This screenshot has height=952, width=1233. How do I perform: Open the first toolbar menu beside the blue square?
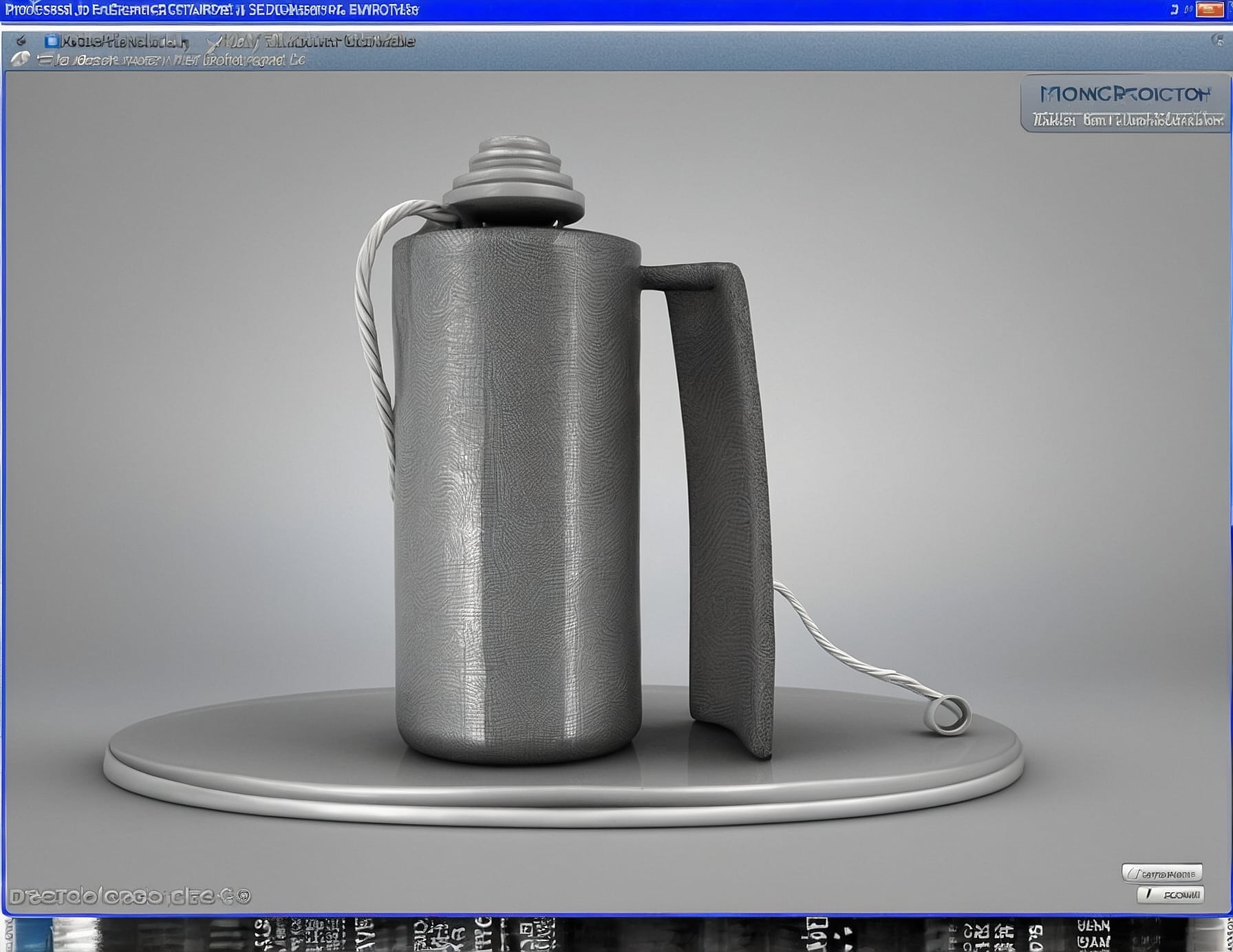(124, 42)
